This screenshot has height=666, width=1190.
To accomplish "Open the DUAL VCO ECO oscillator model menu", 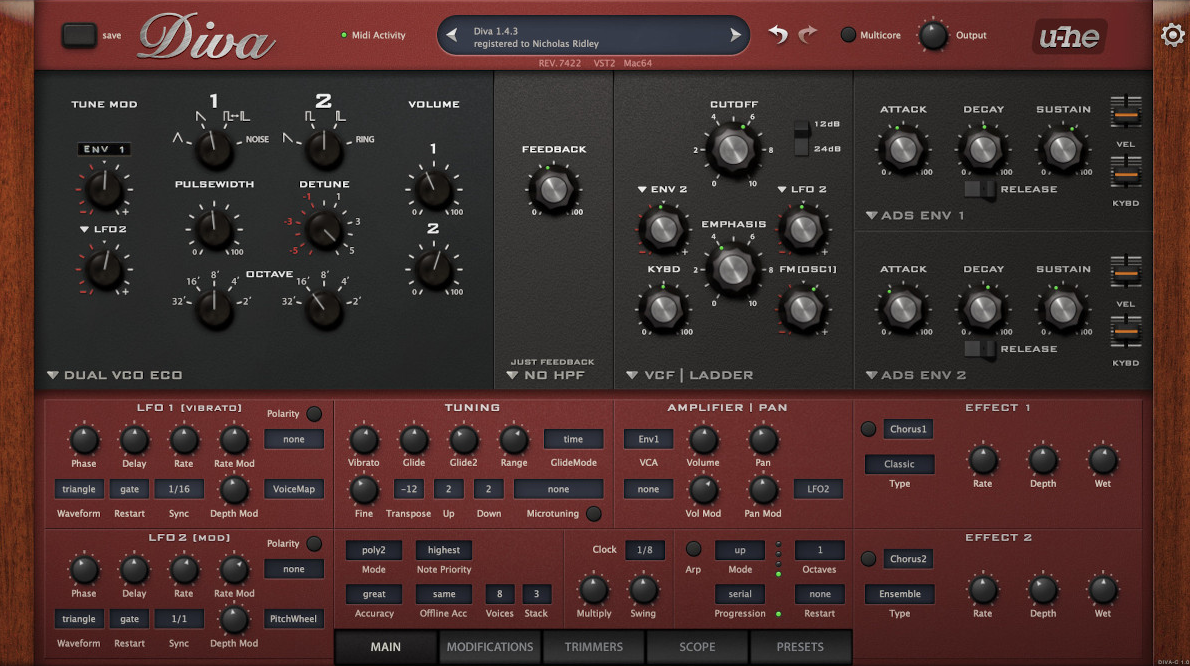I will pos(115,375).
